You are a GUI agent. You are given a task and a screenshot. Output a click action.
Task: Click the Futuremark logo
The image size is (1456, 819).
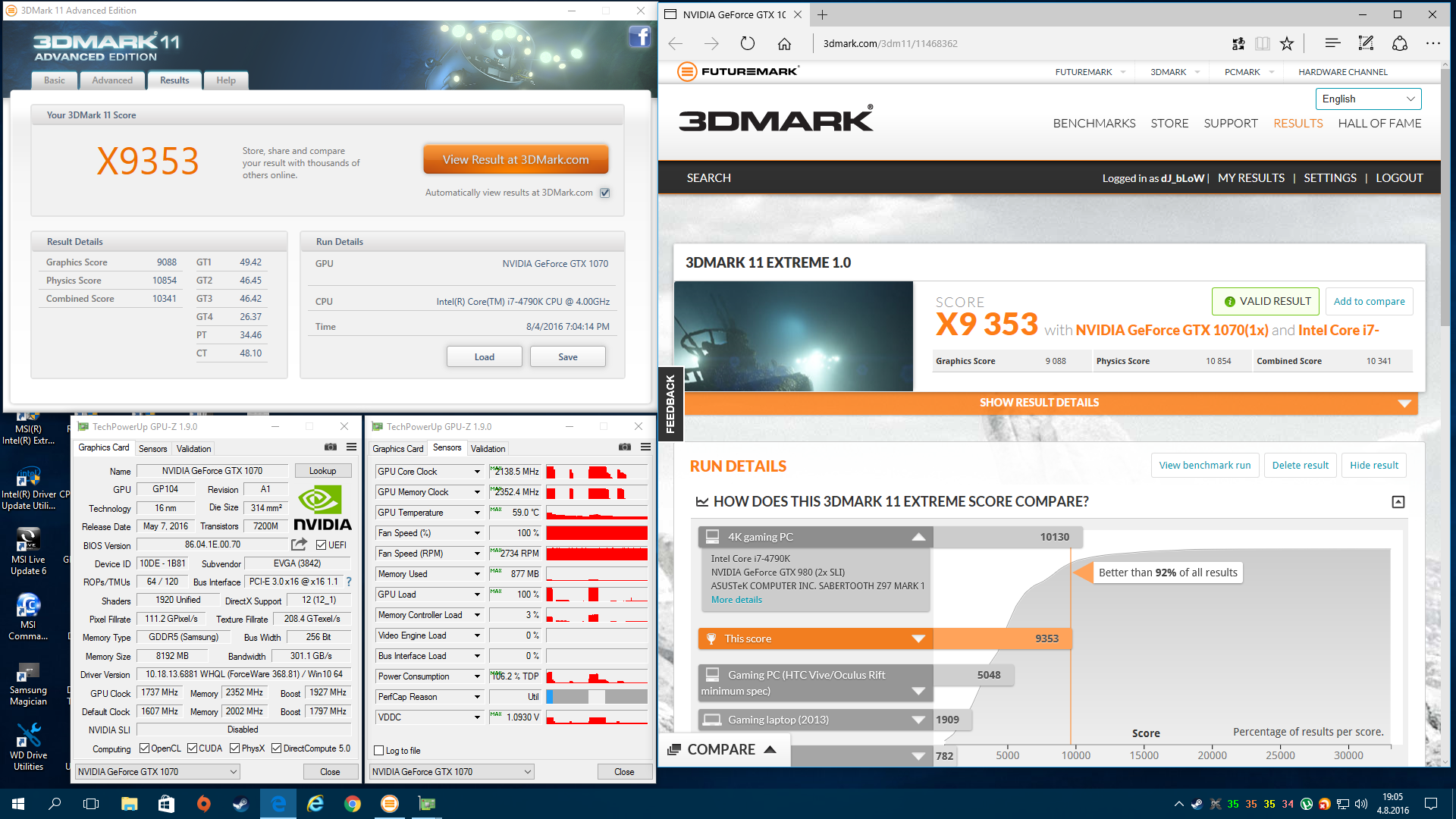(739, 72)
